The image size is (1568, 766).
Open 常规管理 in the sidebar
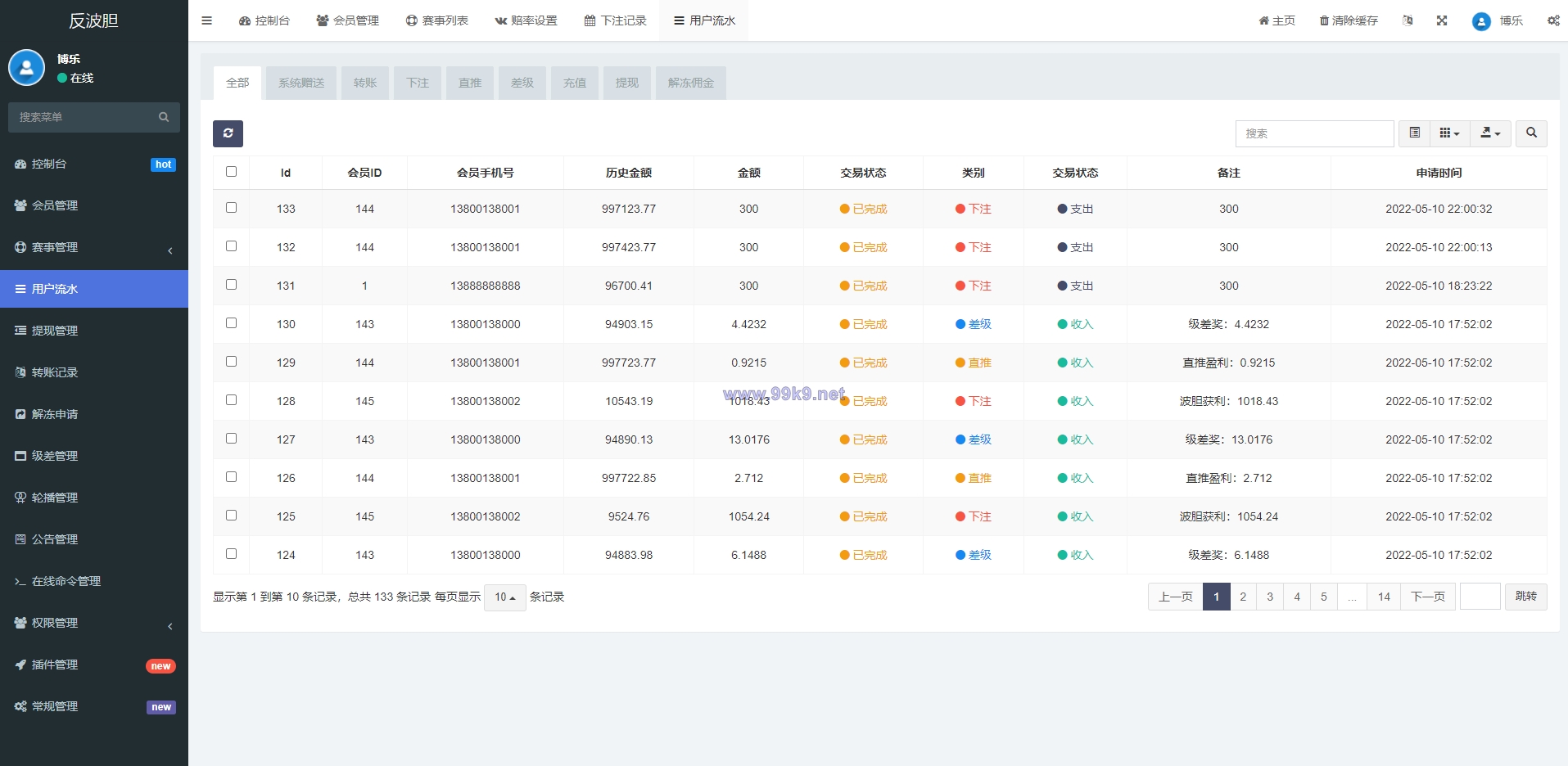tap(94, 706)
